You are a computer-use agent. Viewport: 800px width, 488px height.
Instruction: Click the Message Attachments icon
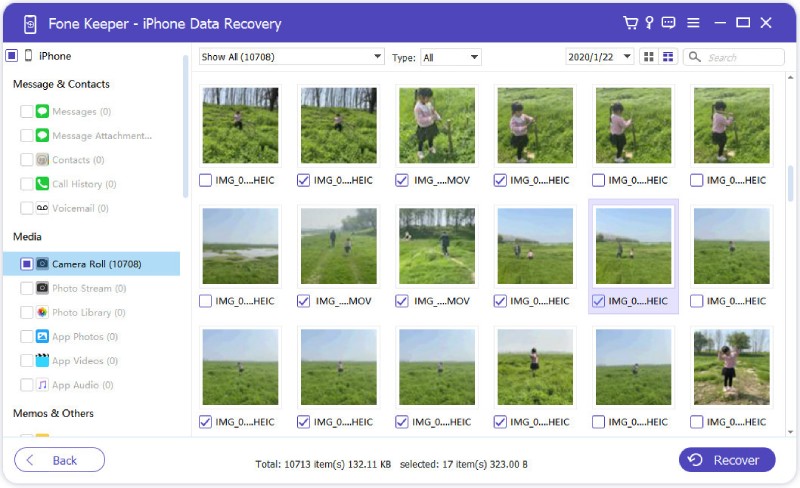coord(42,135)
